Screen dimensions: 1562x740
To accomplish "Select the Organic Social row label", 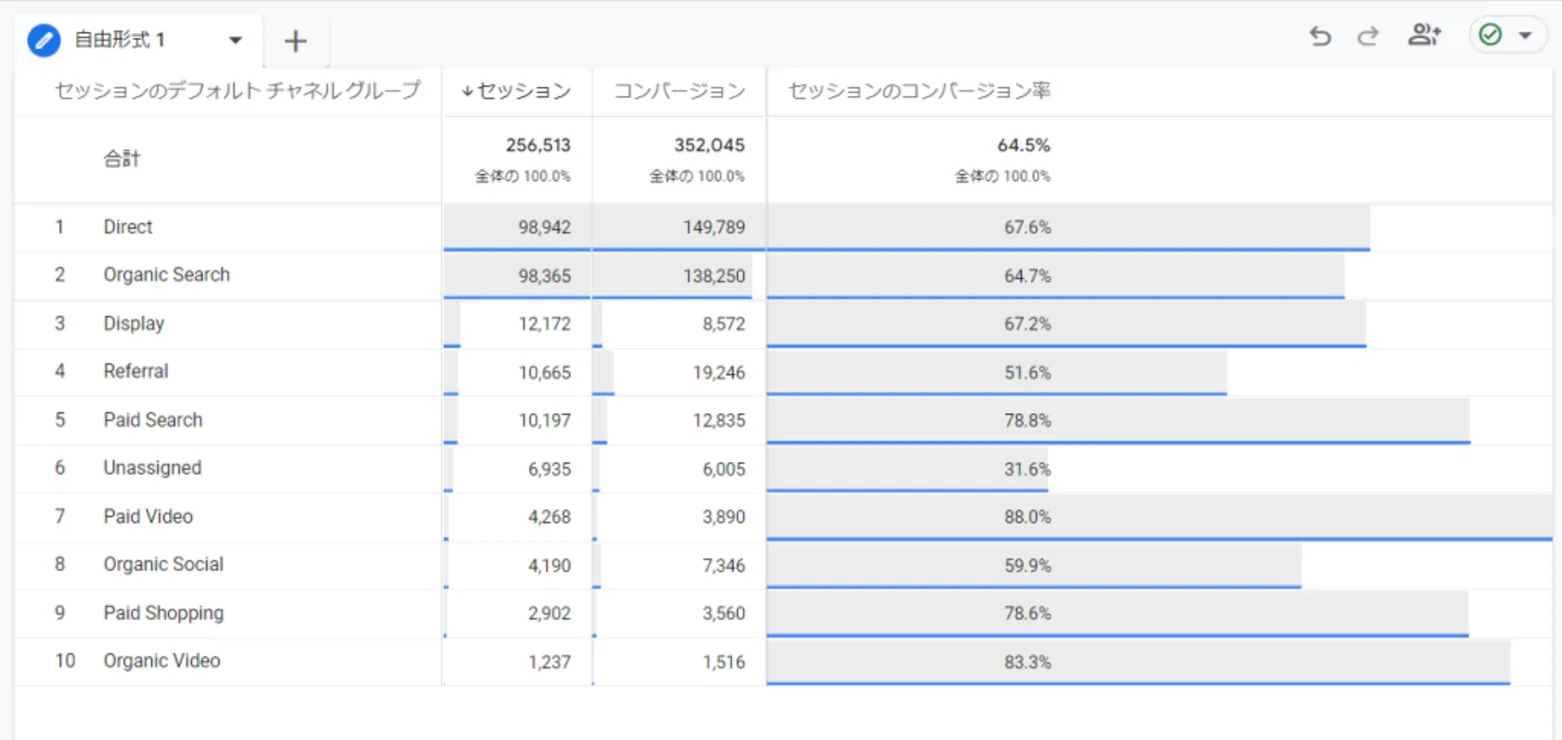I will [164, 564].
